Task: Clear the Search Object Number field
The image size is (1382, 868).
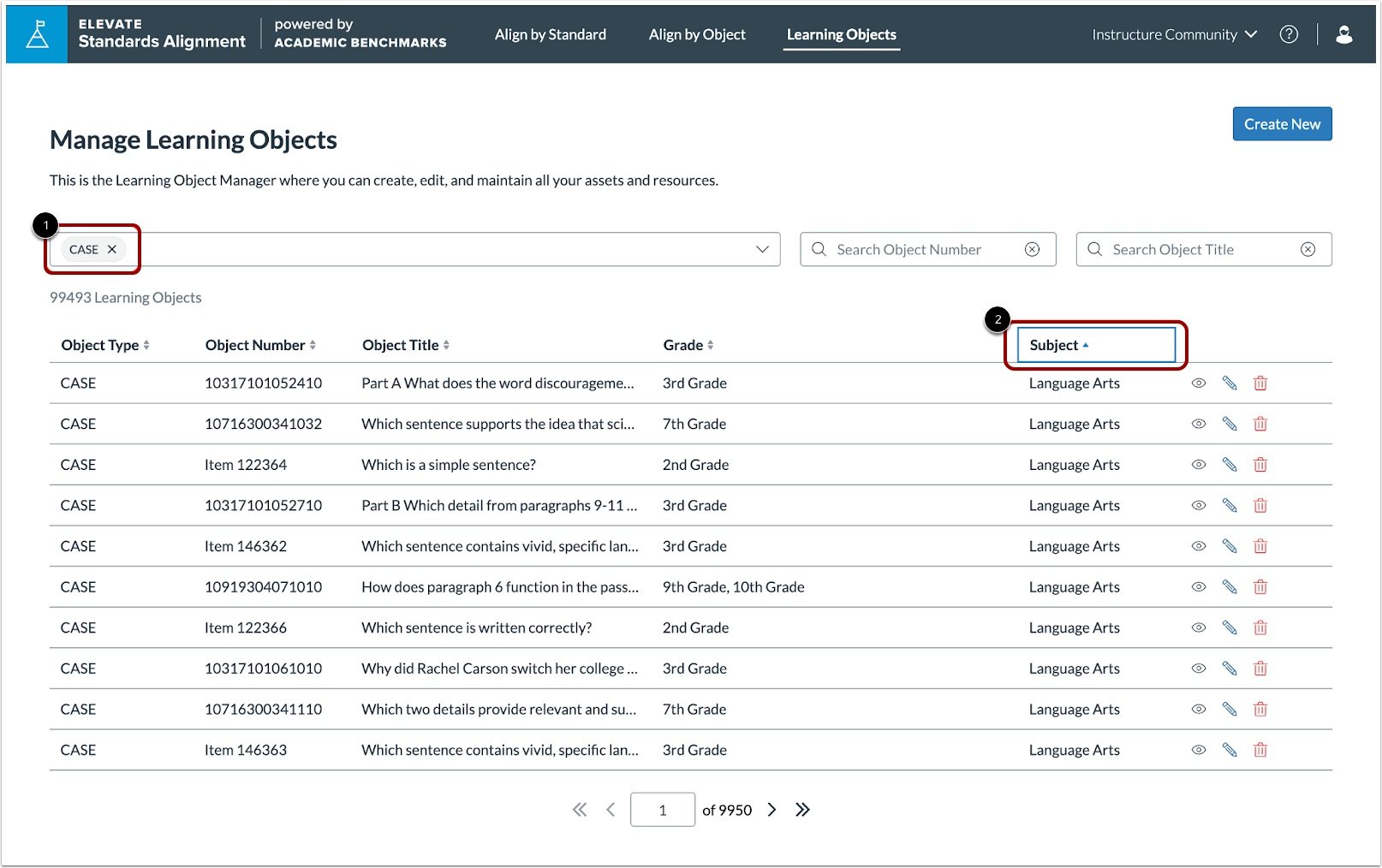Action: pos(1031,249)
